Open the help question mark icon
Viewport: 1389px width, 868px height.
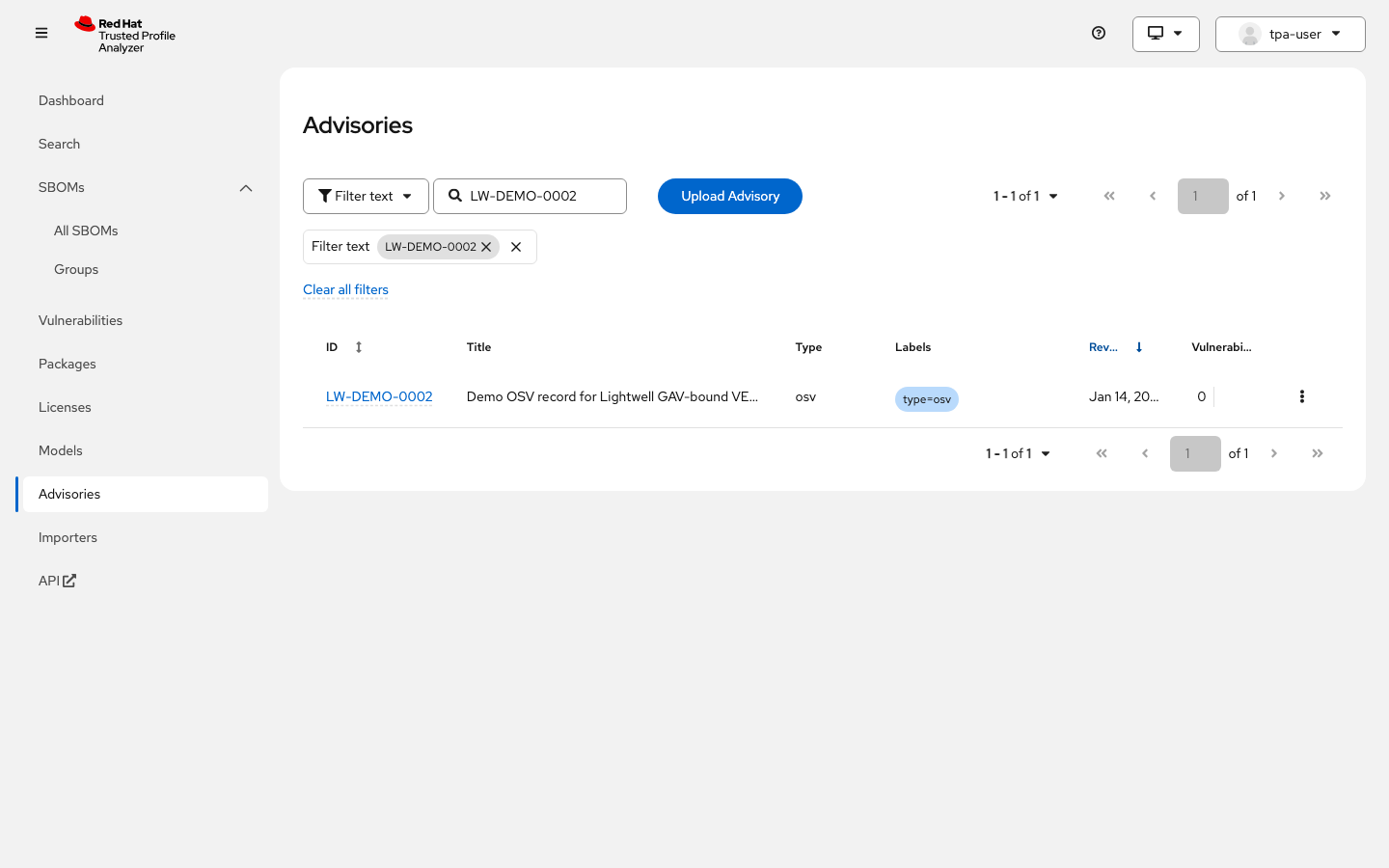(1099, 33)
